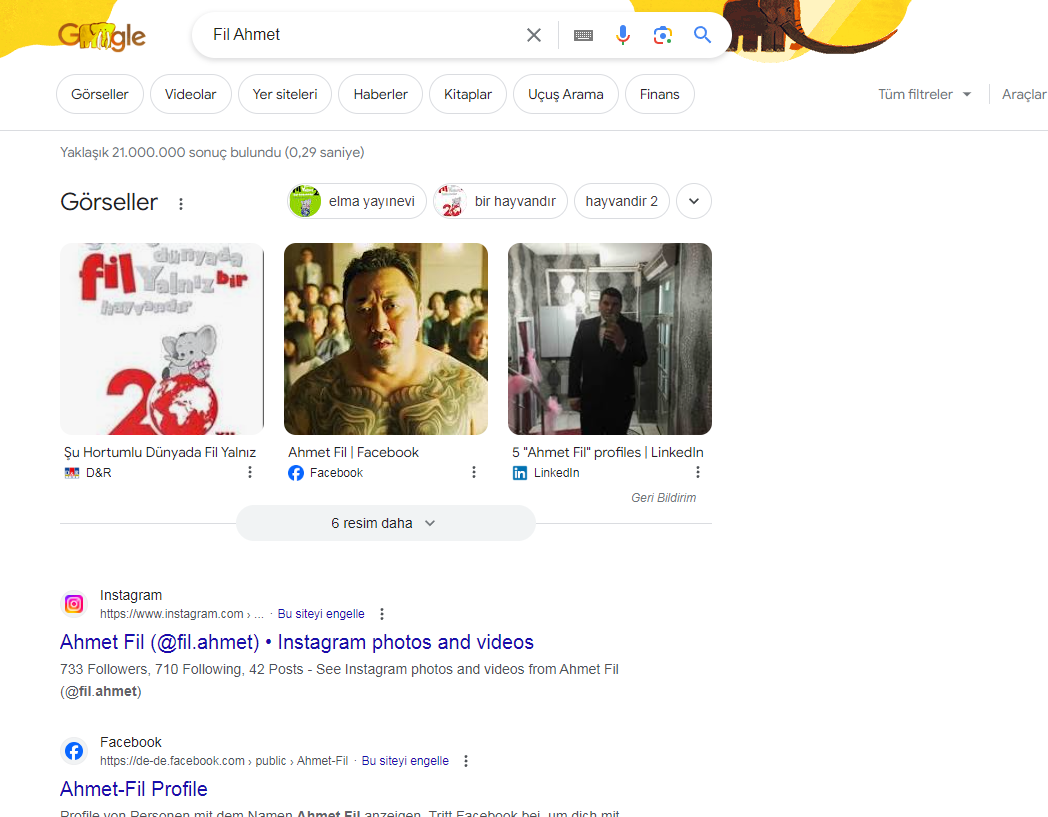The width and height of the screenshot is (1048, 817).
Task: Click the Yaklaşık 21.000.000 sonuç text
Action: [212, 152]
